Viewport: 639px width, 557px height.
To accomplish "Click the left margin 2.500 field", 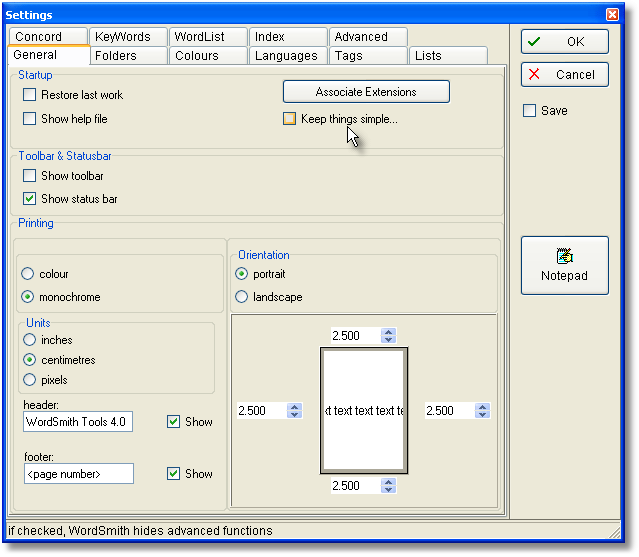I will click(262, 410).
